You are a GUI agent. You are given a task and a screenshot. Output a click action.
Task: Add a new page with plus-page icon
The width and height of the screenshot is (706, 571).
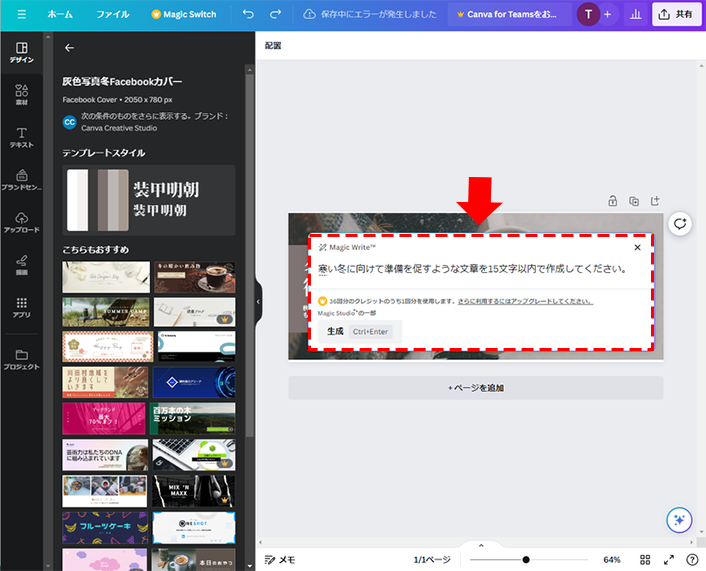[655, 201]
